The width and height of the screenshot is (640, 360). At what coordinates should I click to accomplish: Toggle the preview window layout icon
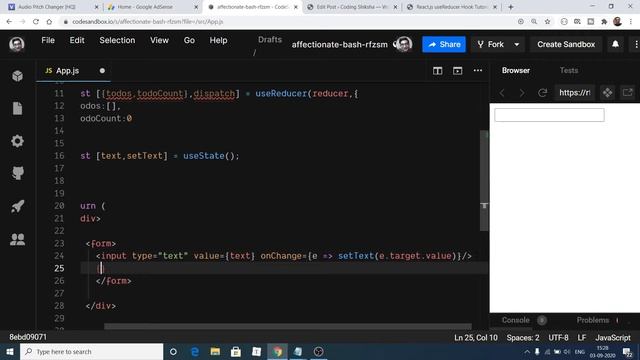(458, 71)
